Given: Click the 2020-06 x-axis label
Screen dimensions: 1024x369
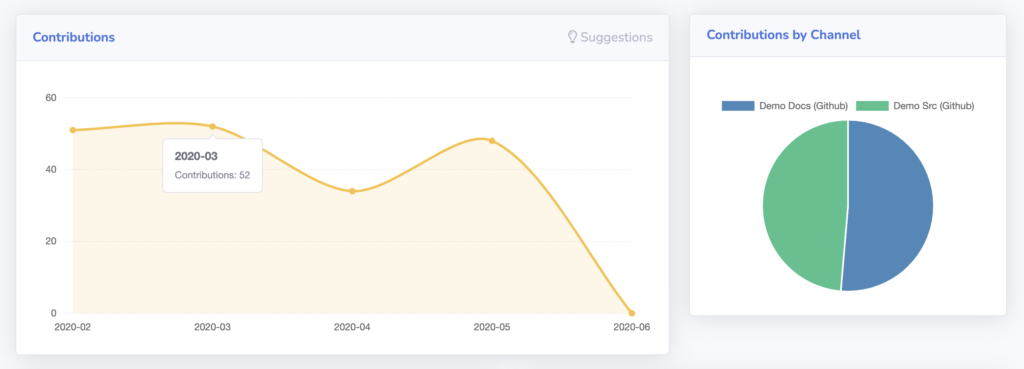Looking at the screenshot, I should 632,327.
